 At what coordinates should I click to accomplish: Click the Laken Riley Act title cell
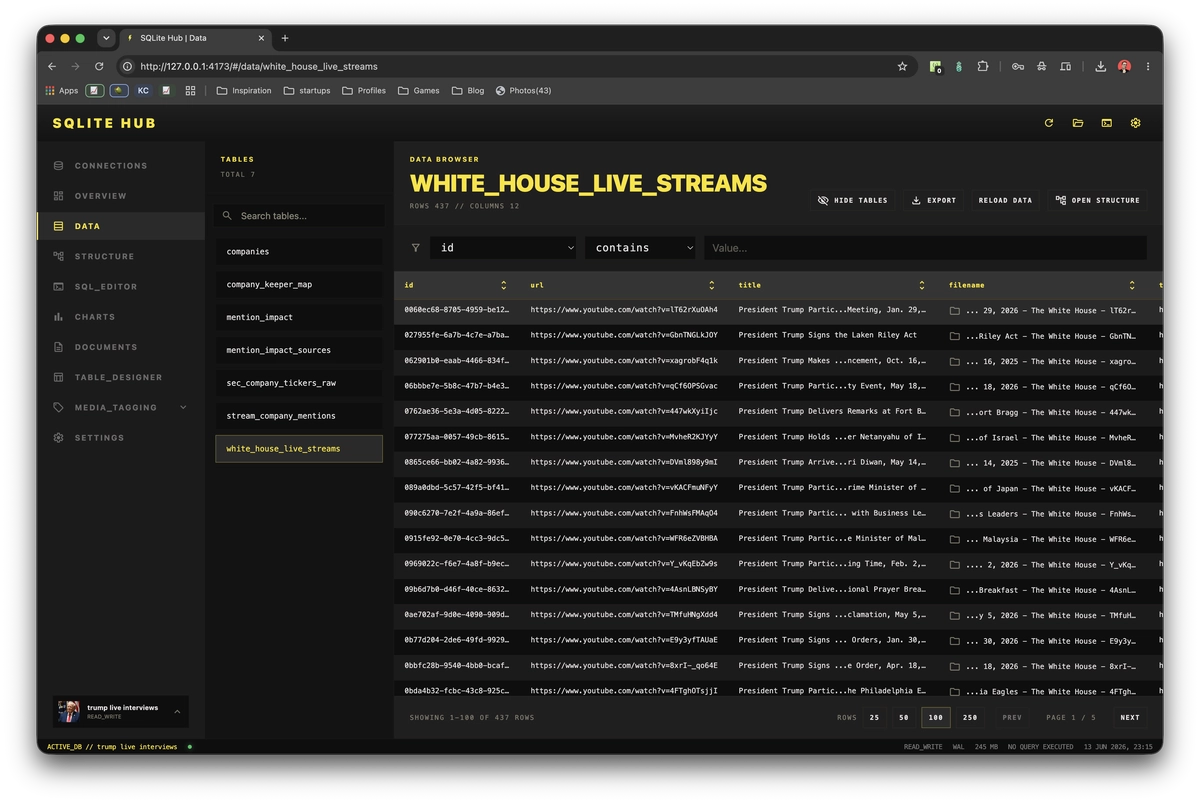coord(828,335)
